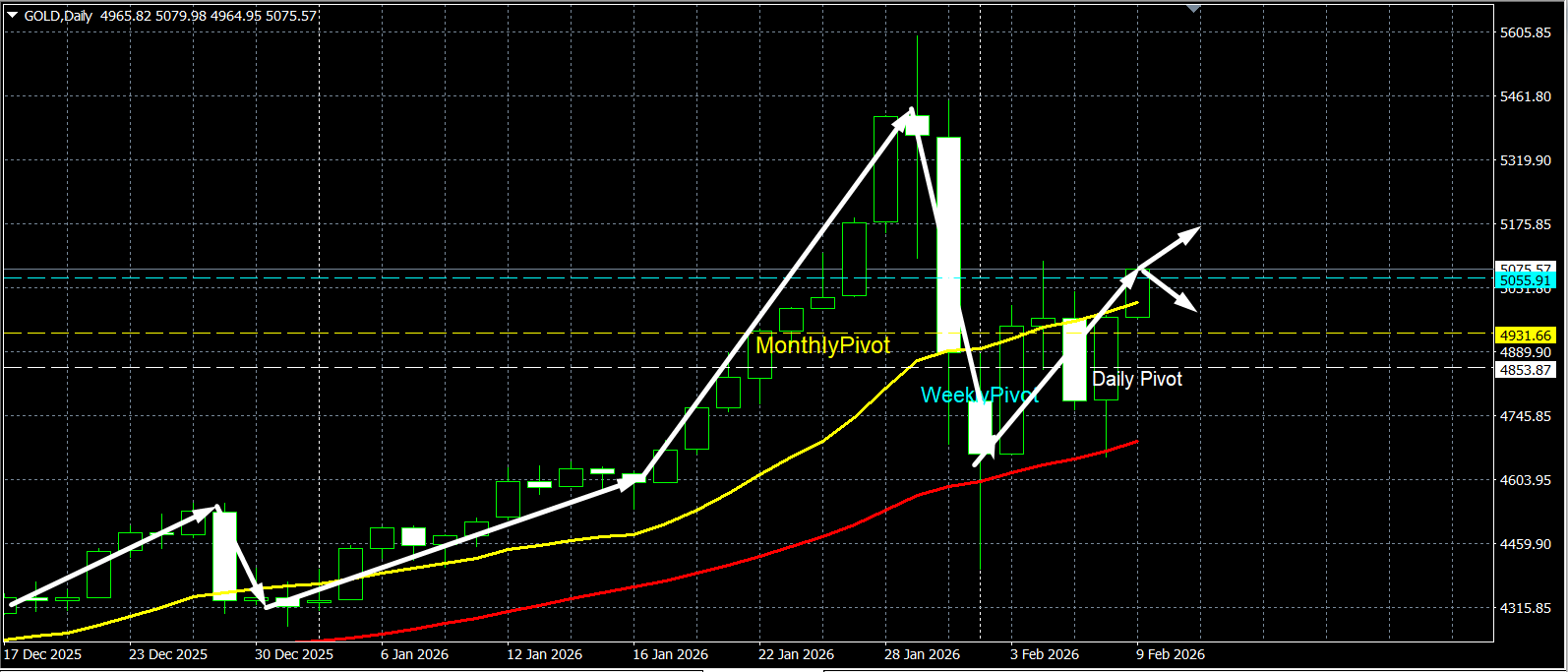Click the 22 Jan 2026 date label

[796, 654]
